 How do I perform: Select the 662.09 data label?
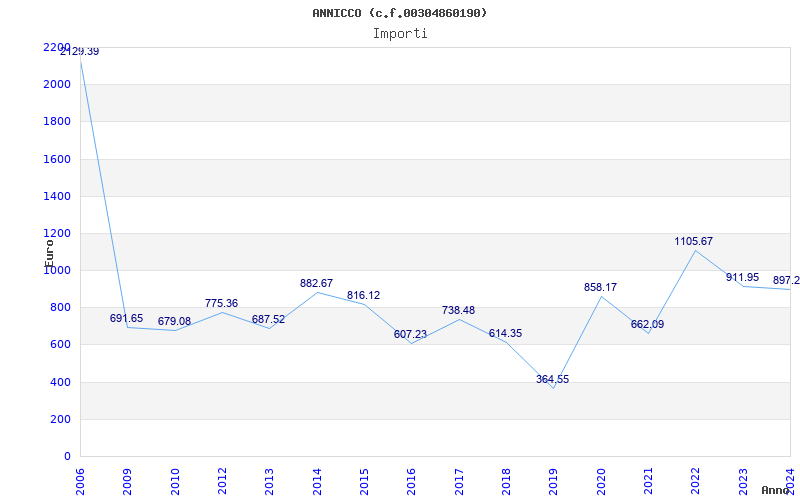(x=647, y=324)
